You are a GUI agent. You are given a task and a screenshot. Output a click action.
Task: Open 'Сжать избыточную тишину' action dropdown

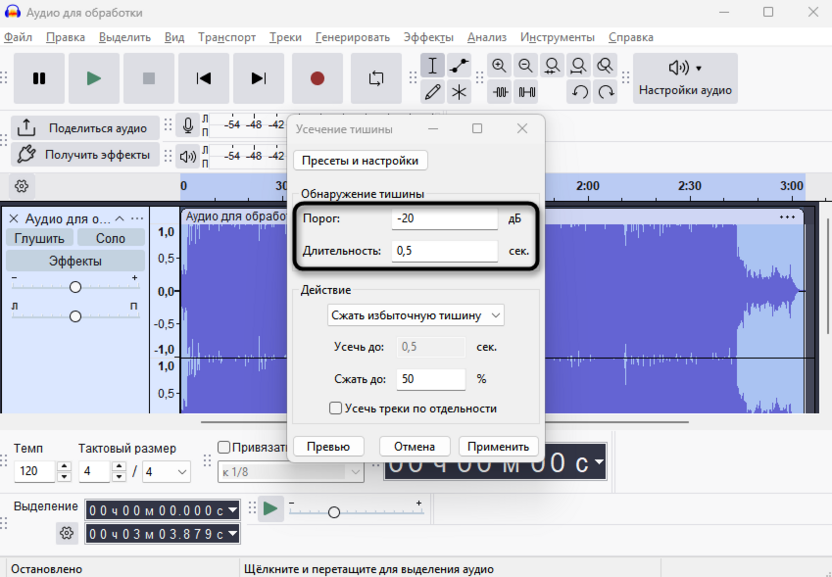(416, 315)
